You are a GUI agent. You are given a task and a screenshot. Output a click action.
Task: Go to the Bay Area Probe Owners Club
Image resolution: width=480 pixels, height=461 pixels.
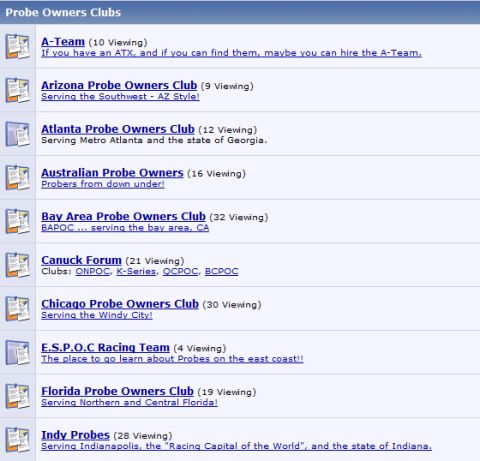click(x=123, y=216)
